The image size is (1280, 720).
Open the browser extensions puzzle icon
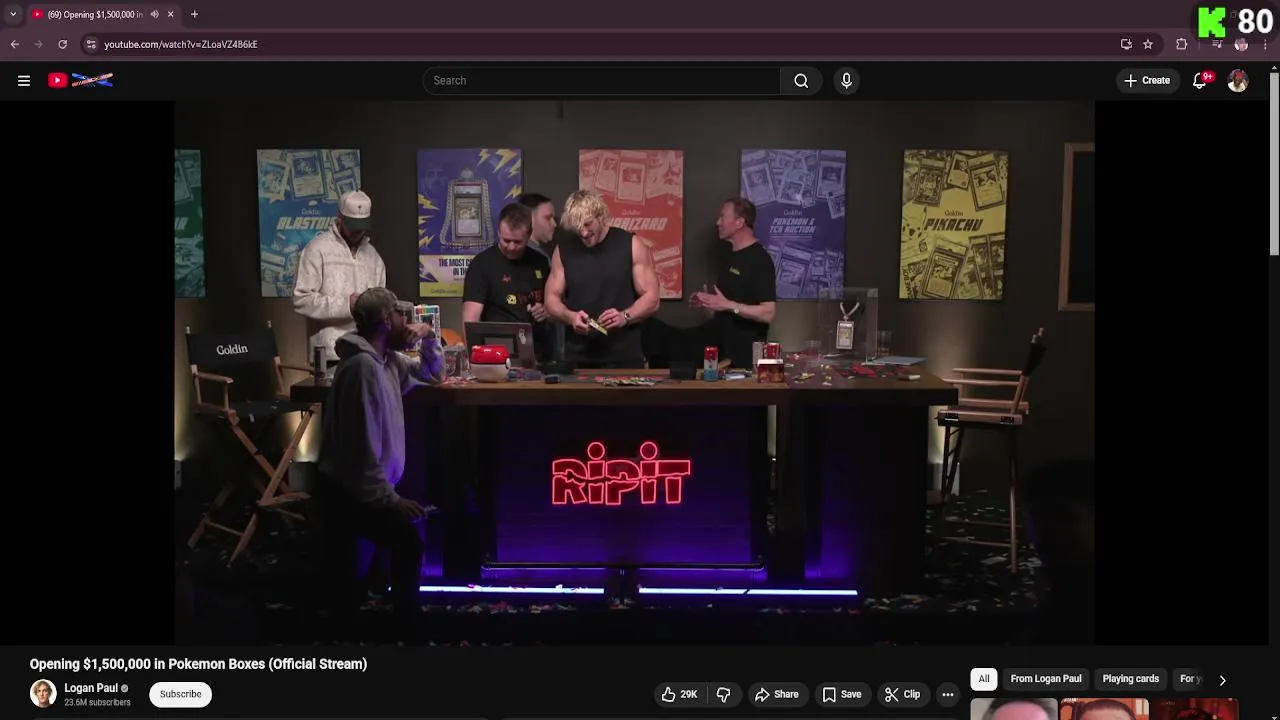tap(1181, 44)
